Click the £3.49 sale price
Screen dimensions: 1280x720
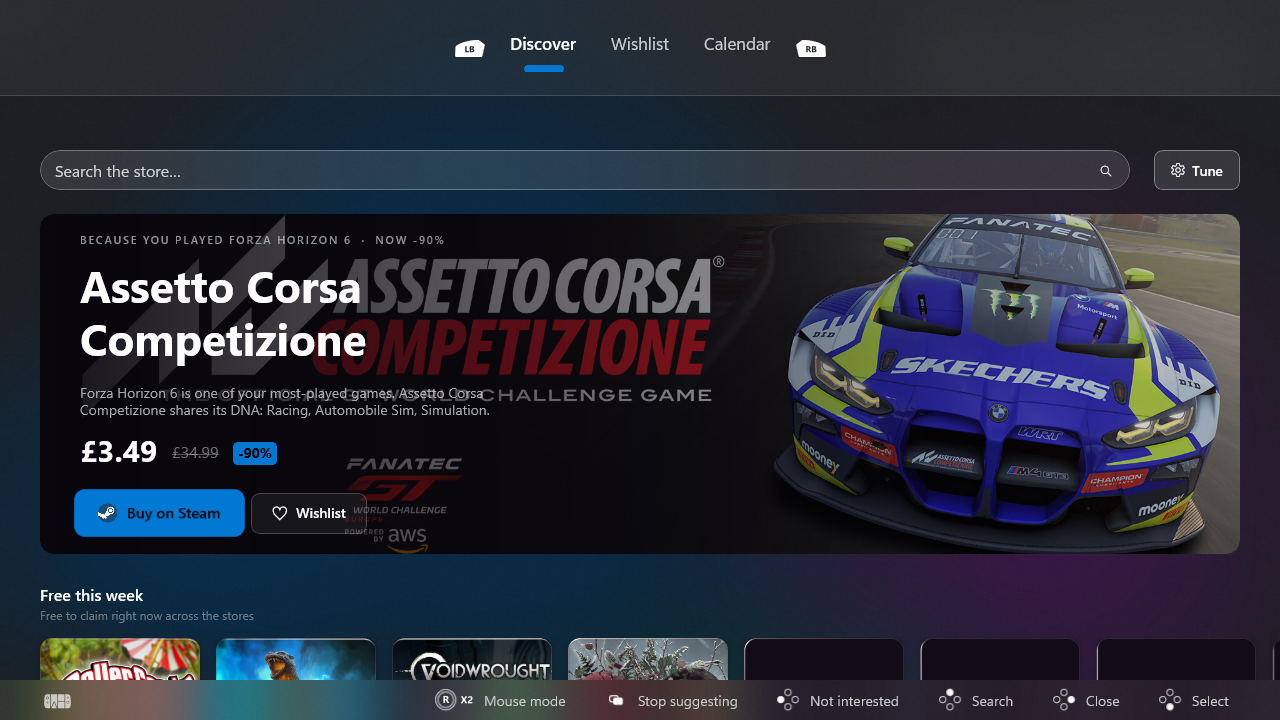click(x=119, y=452)
